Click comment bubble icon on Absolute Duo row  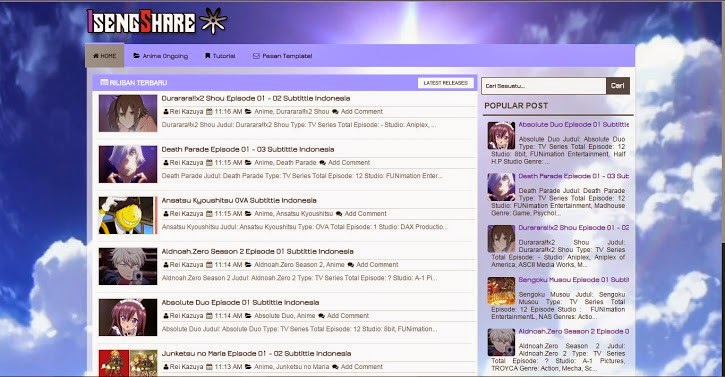click(x=321, y=315)
